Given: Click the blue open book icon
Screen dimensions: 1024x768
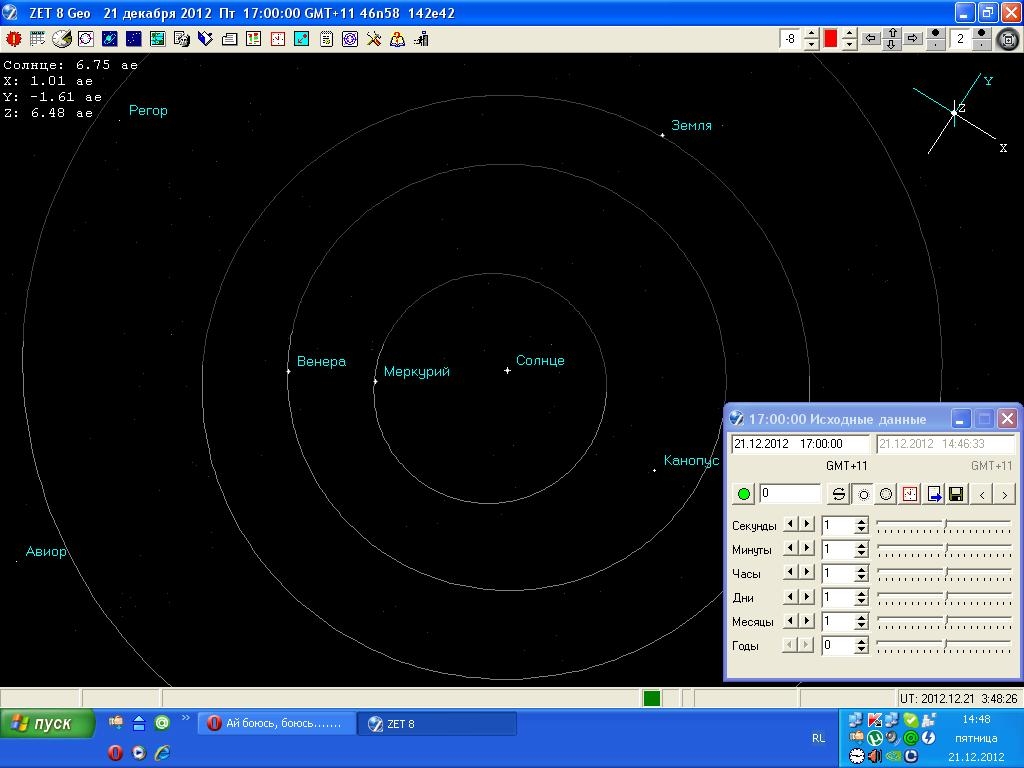Looking at the screenshot, I should 205,39.
